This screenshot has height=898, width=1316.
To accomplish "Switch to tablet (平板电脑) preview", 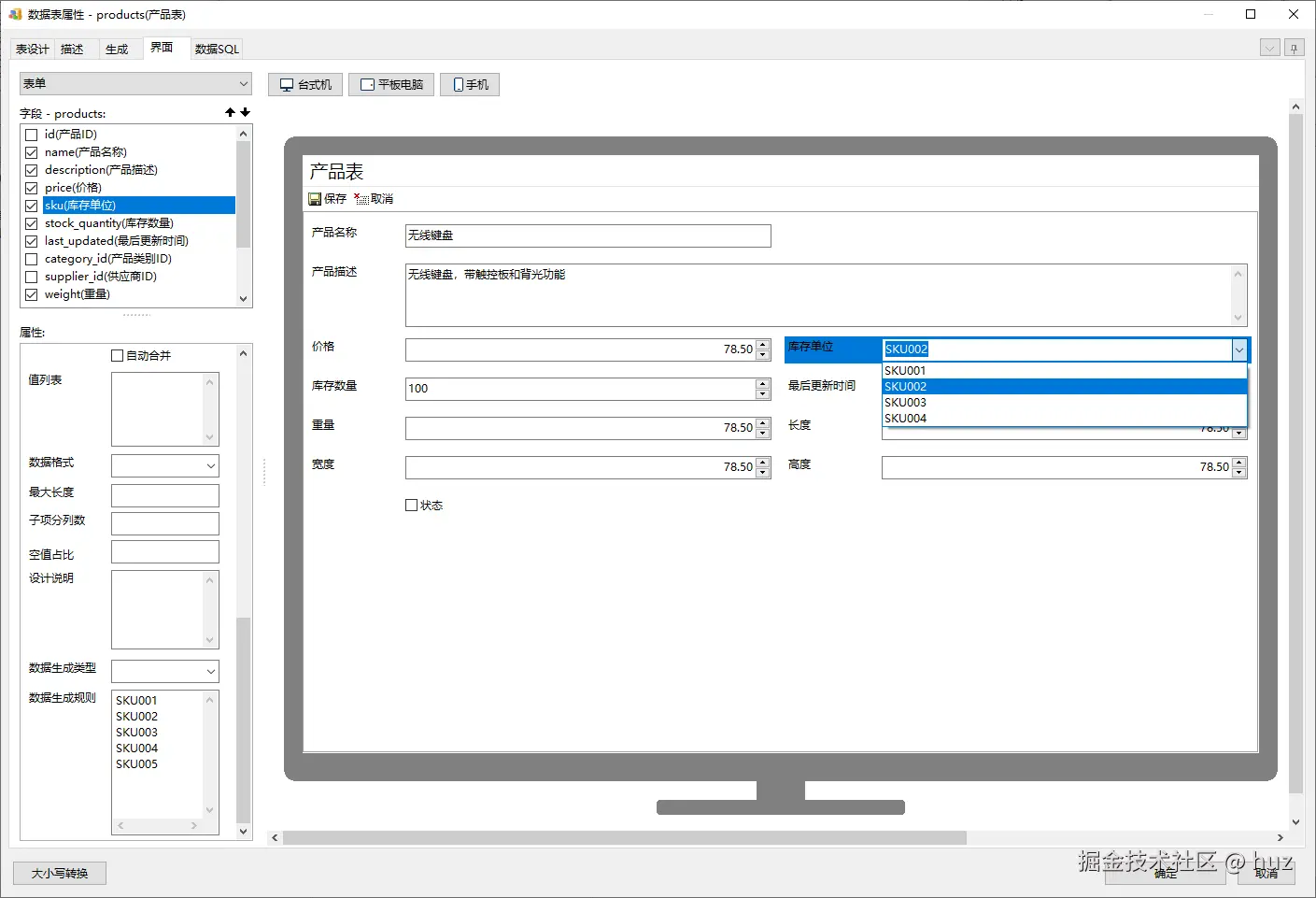I will pyautogui.click(x=391, y=85).
